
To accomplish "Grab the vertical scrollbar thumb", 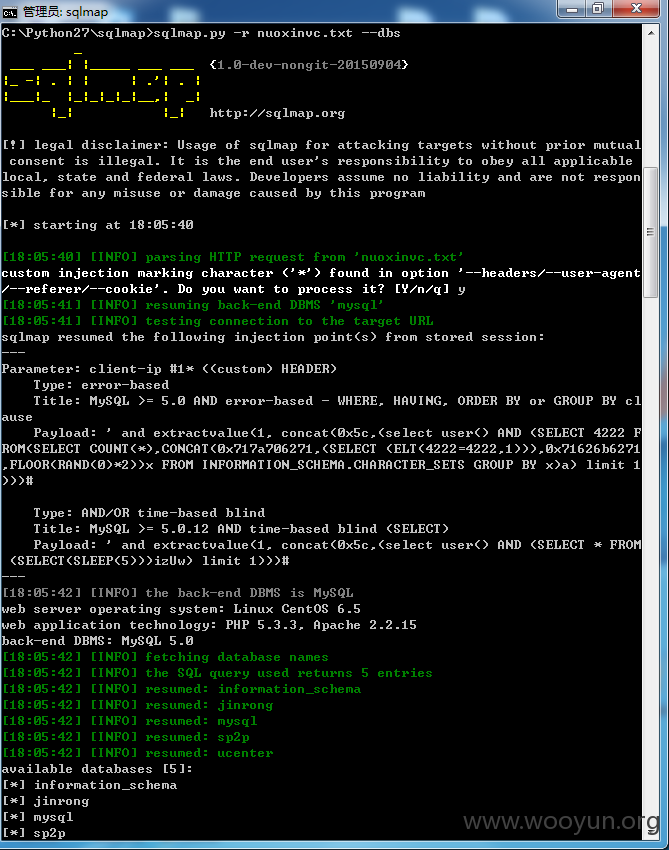I will 651,232.
